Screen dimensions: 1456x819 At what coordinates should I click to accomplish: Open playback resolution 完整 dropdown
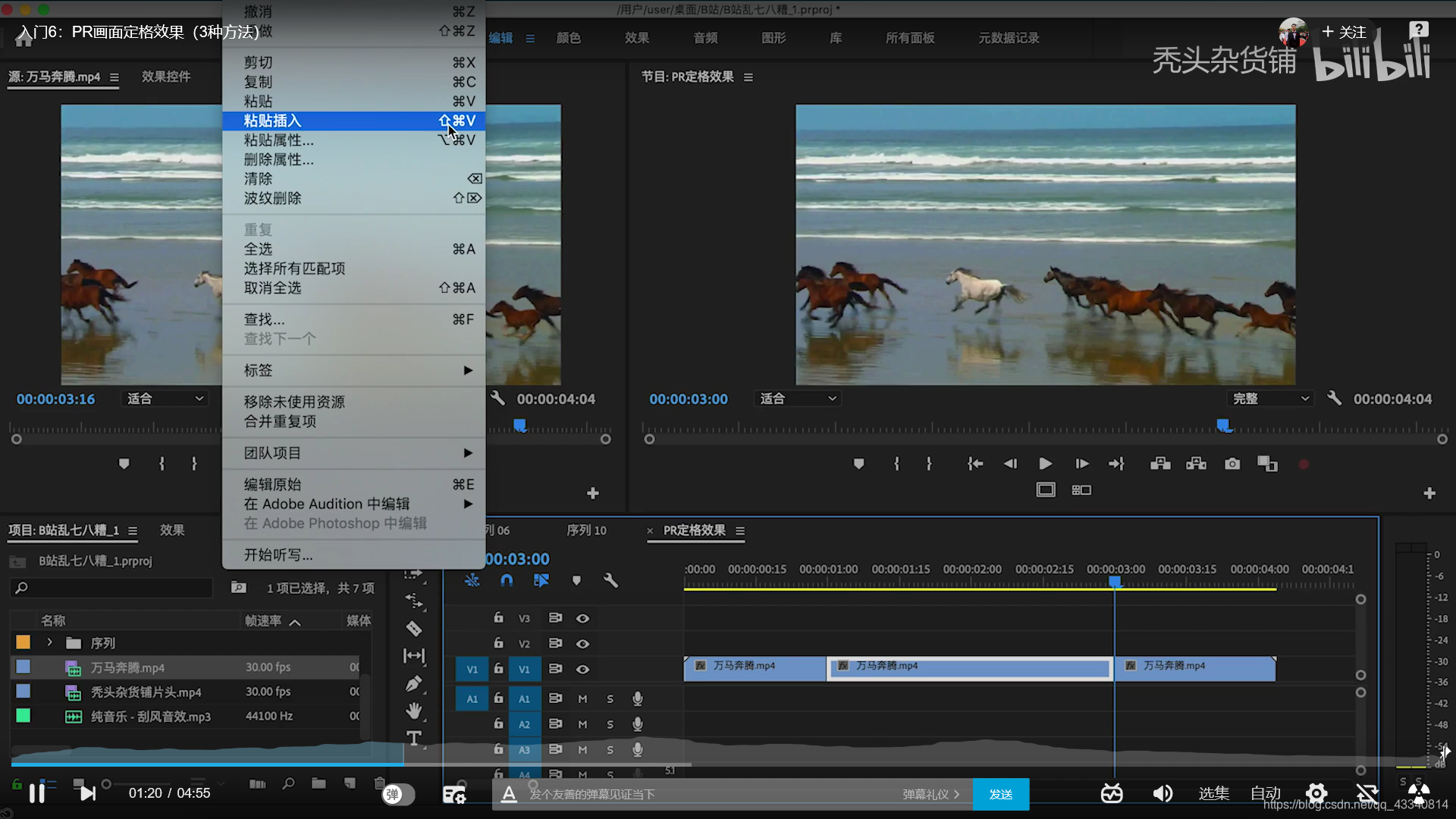coord(1270,399)
